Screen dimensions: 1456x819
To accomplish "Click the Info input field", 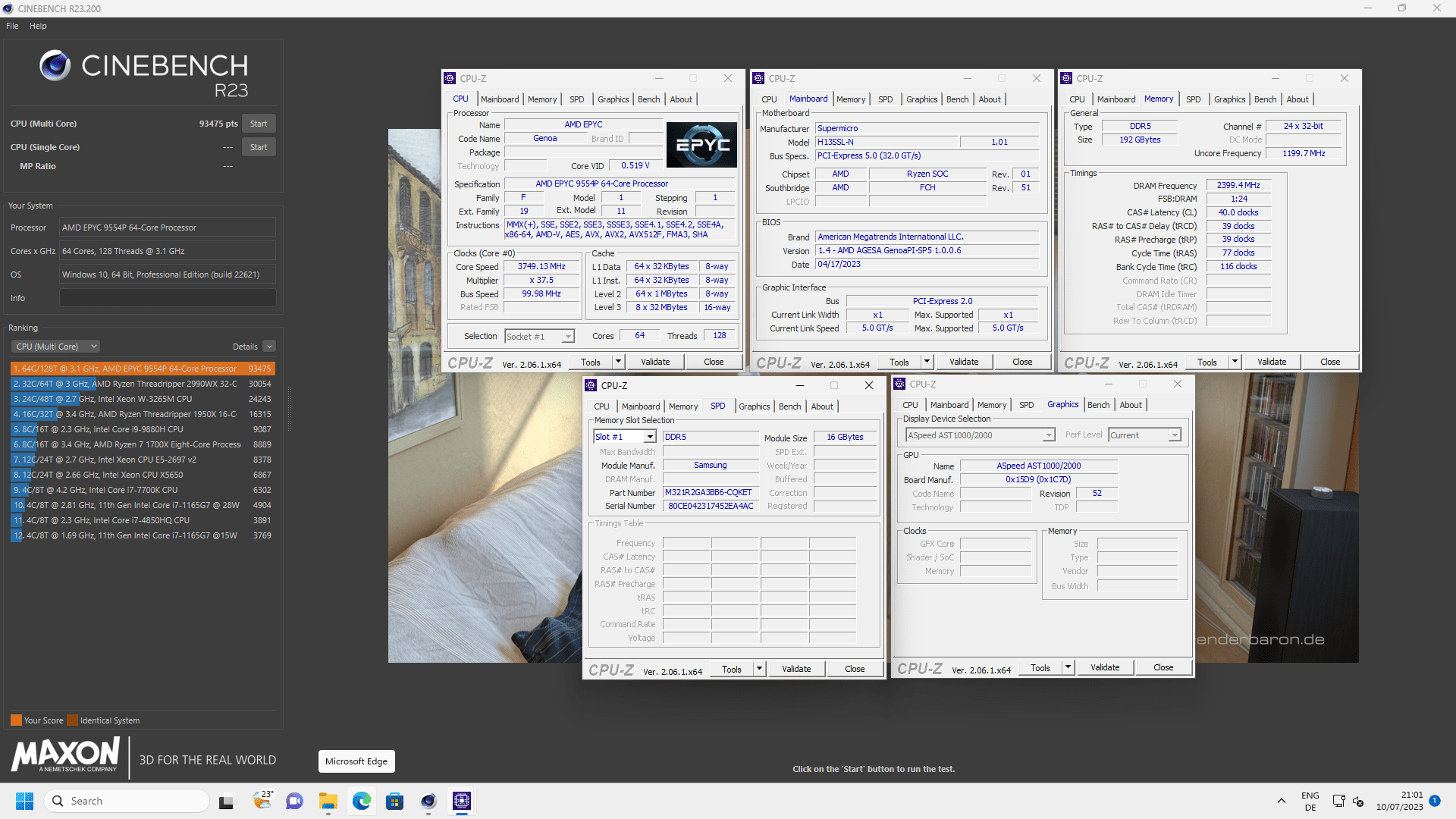I will 168,298.
